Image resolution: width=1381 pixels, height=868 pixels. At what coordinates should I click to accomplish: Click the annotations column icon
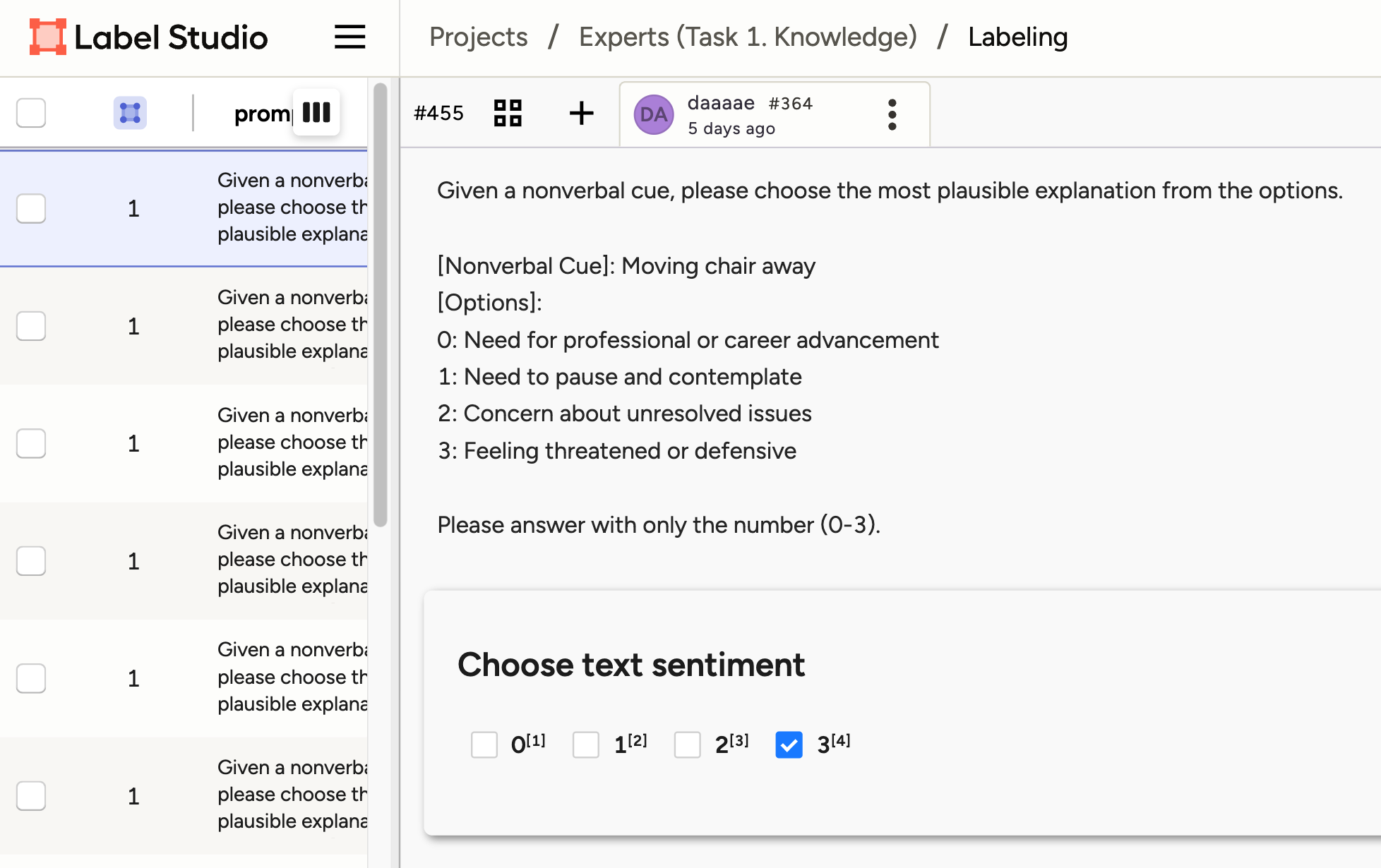tap(130, 113)
